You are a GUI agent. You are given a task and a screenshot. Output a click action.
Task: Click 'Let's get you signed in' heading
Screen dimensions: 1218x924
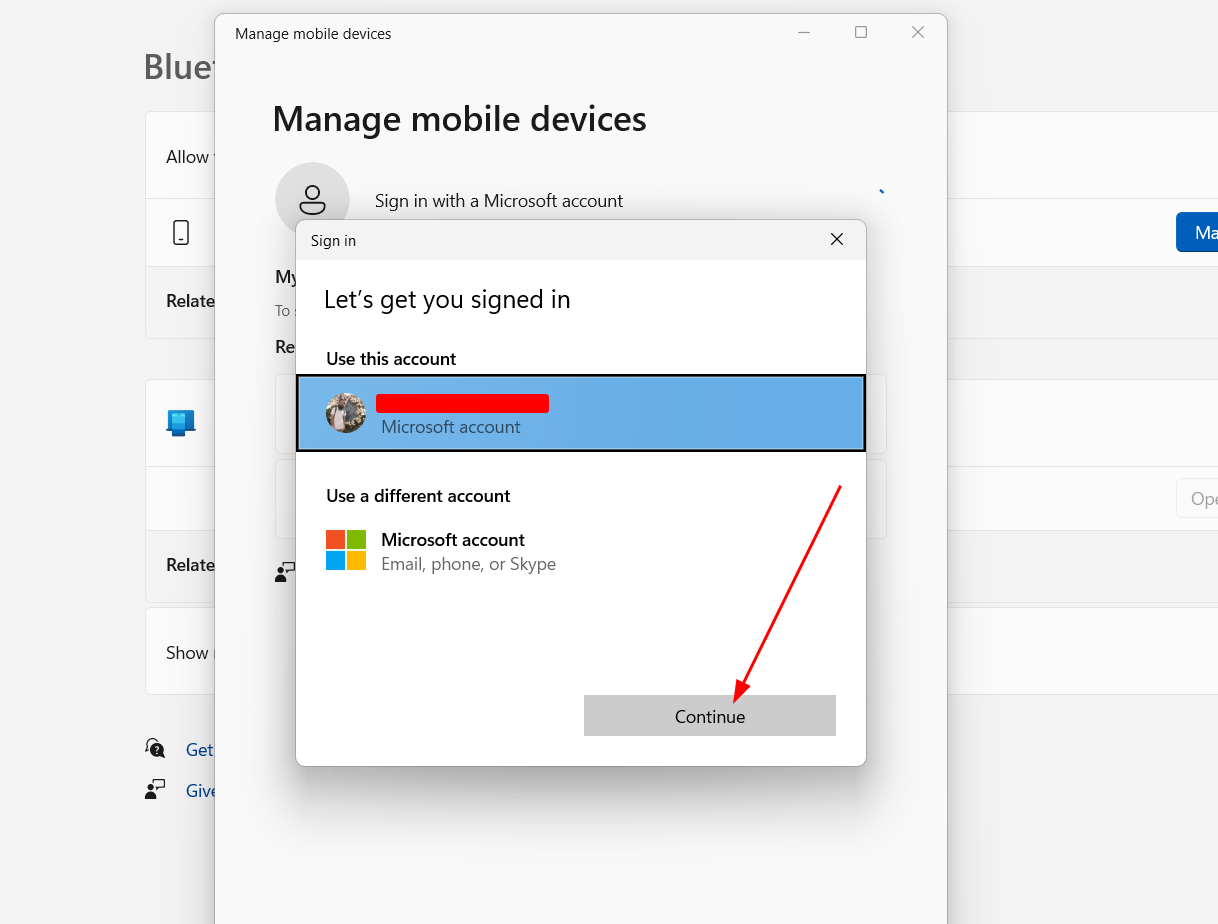click(447, 299)
